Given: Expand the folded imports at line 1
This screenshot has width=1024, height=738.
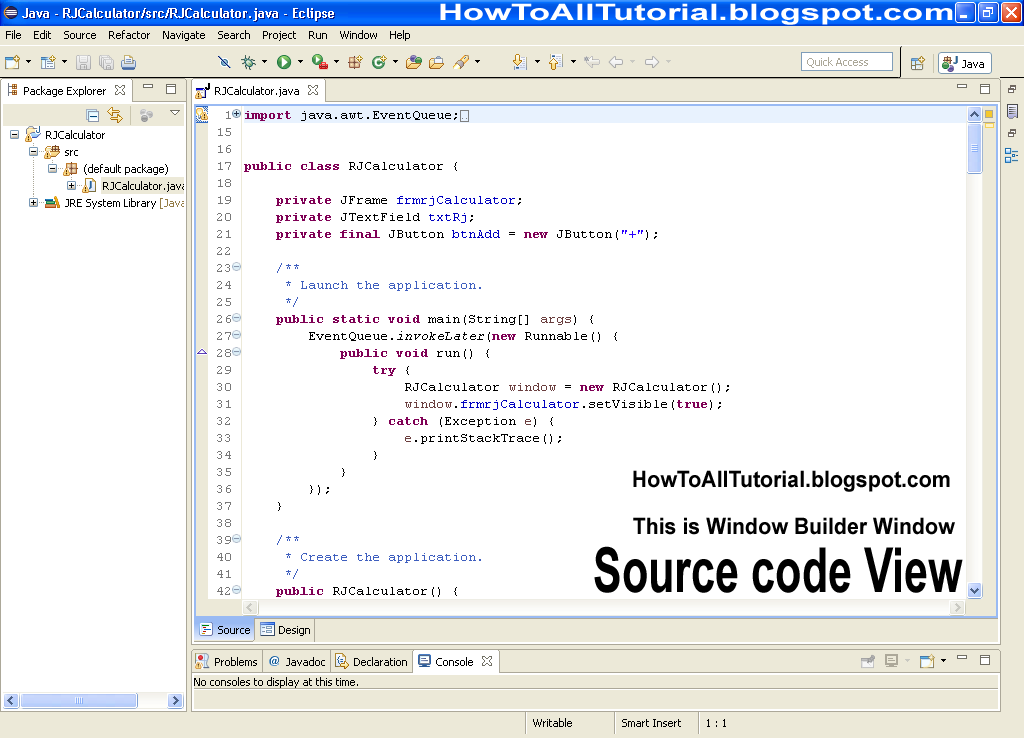Looking at the screenshot, I should tap(236, 114).
